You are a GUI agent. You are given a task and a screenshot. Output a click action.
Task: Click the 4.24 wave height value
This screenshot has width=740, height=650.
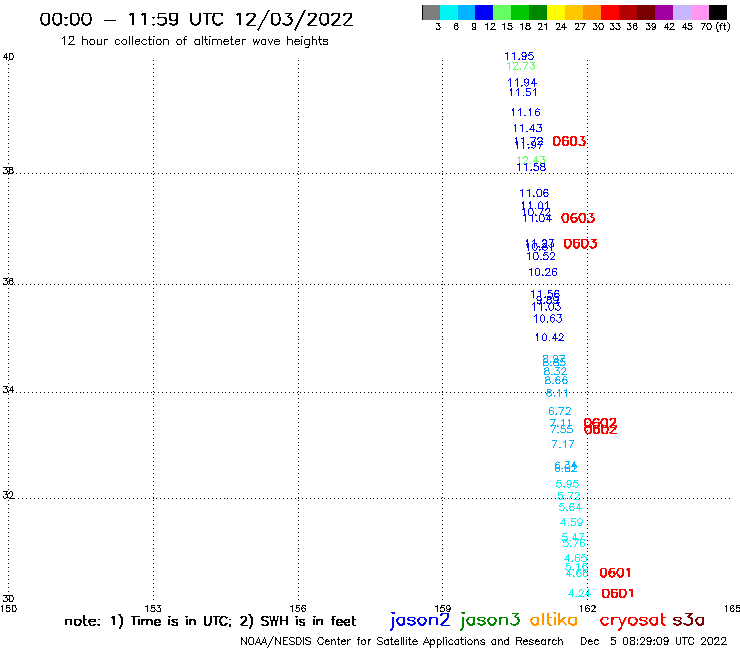coord(579,593)
